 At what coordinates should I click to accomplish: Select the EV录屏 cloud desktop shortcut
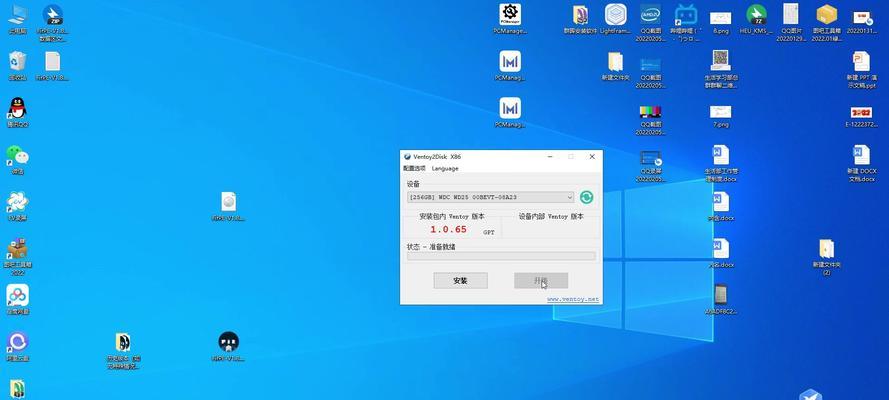pos(18,206)
